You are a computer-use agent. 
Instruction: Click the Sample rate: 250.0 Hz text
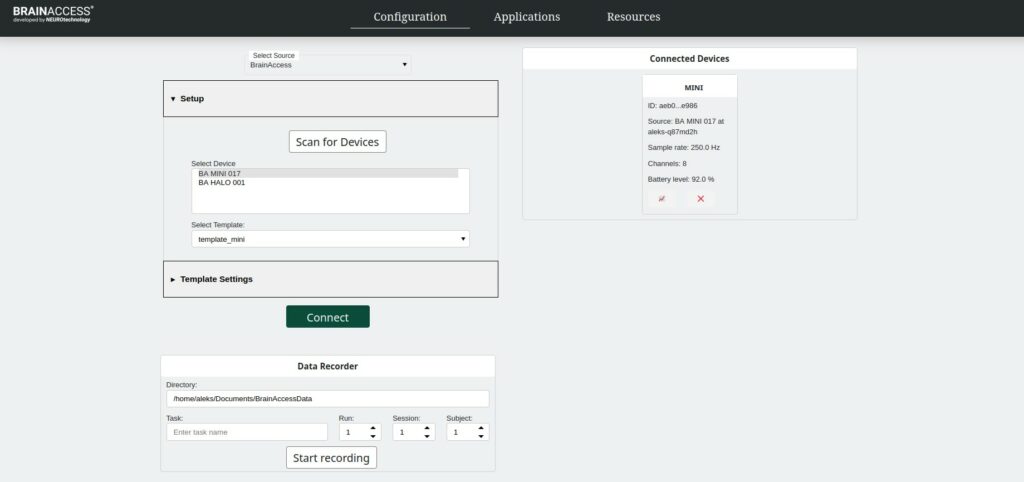[684, 148]
